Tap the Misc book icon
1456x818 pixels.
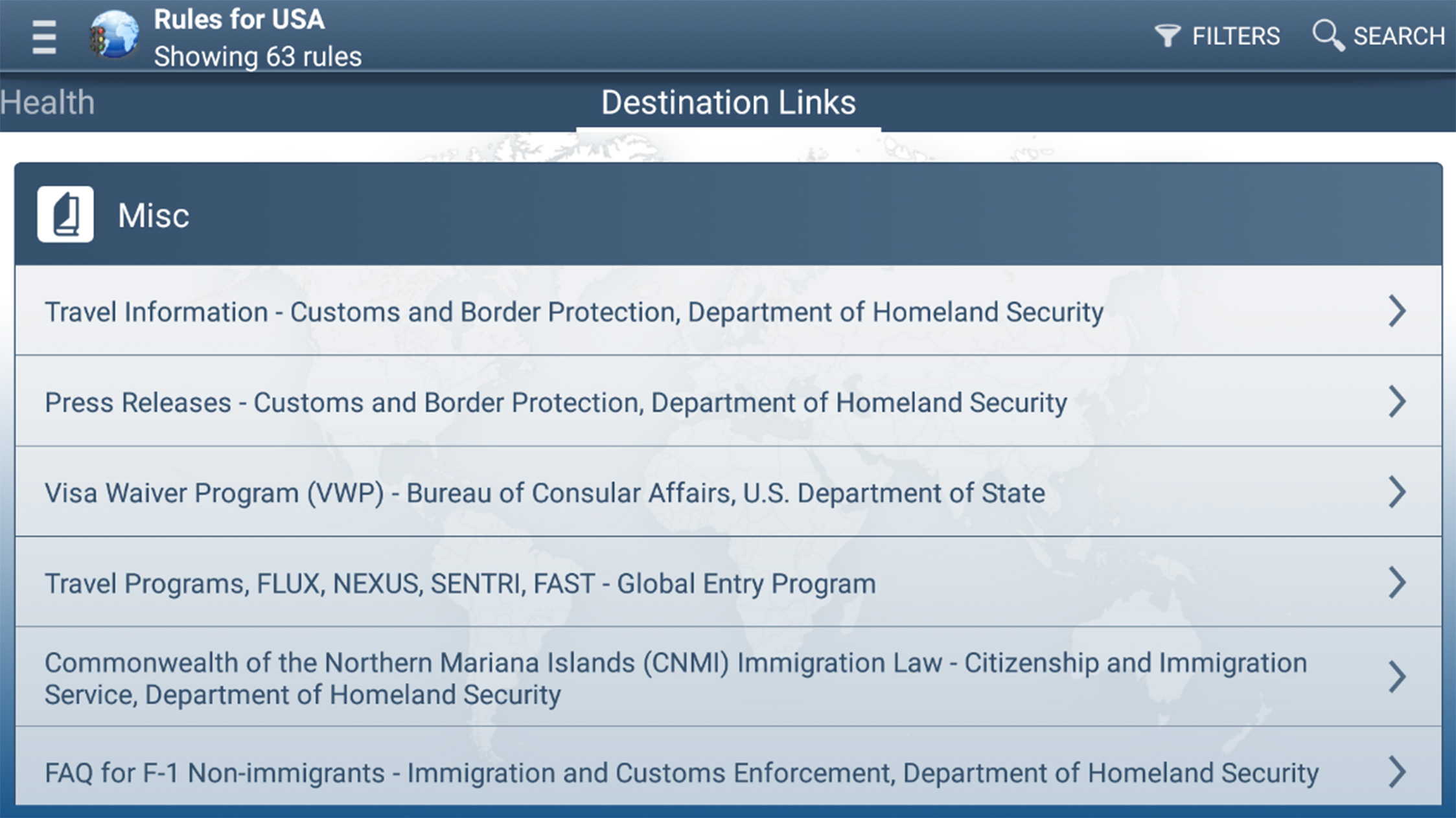click(65, 214)
